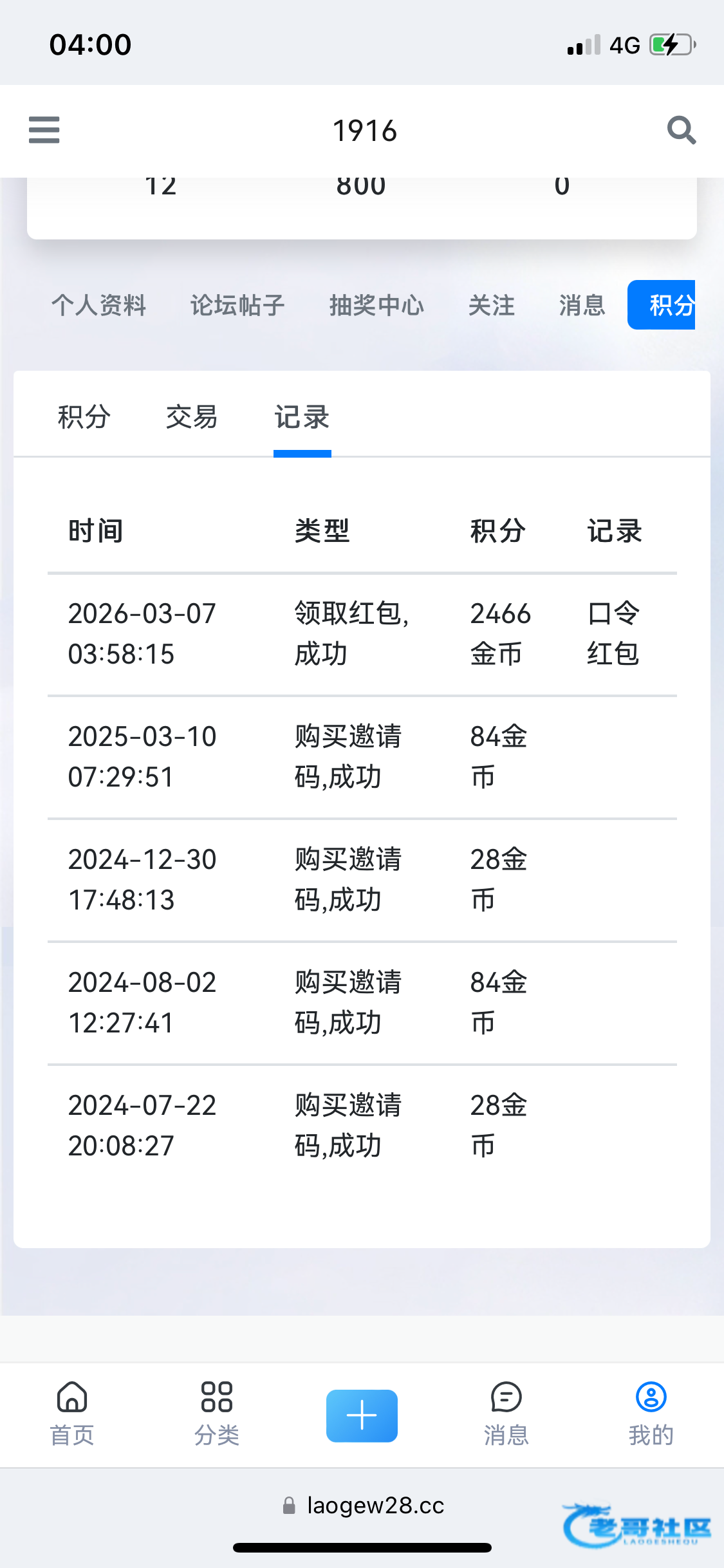This screenshot has height=1568, width=724.
Task: Open the hamburger menu icon
Action: [x=44, y=130]
